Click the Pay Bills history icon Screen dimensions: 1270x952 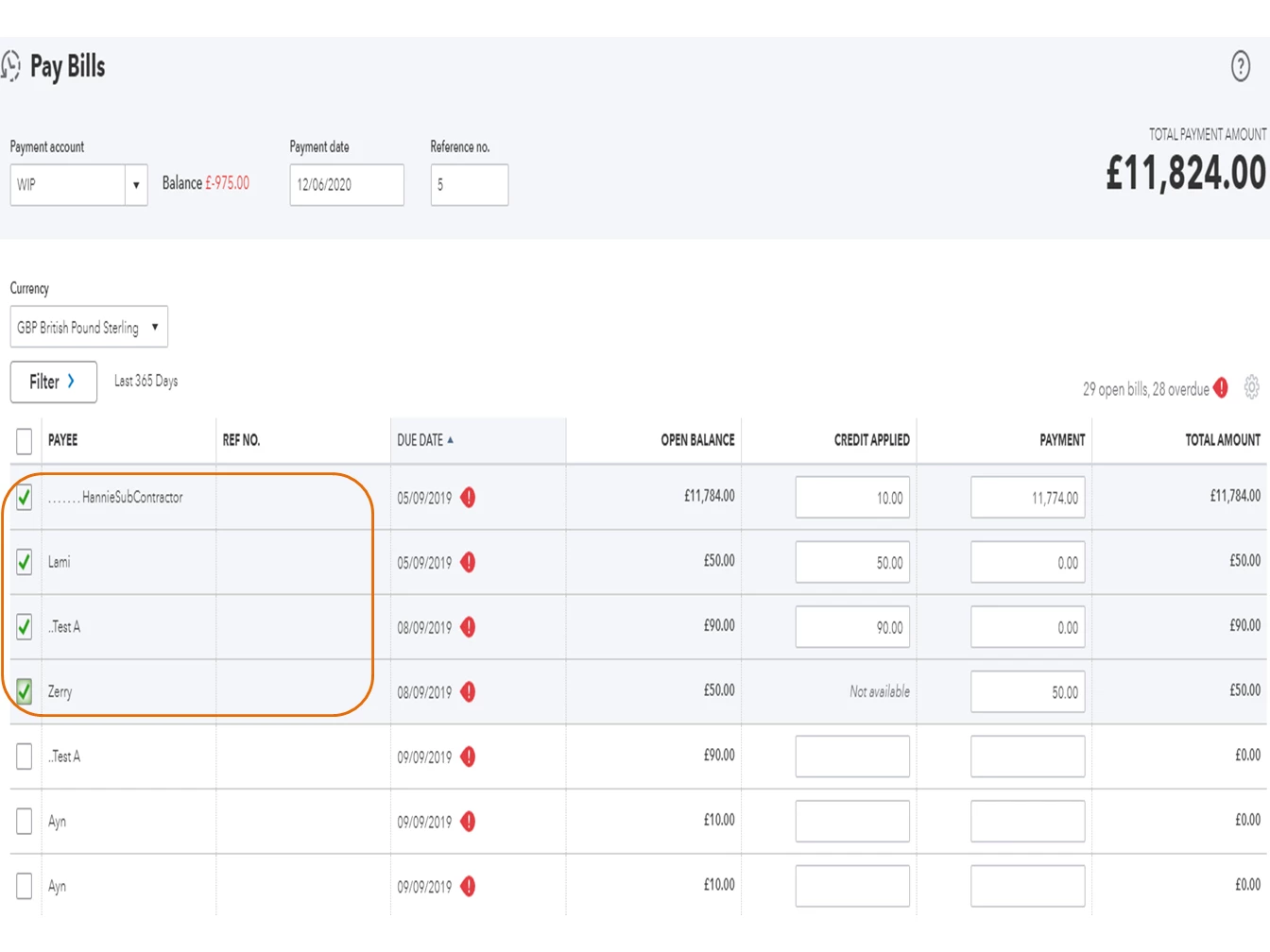coord(10,66)
